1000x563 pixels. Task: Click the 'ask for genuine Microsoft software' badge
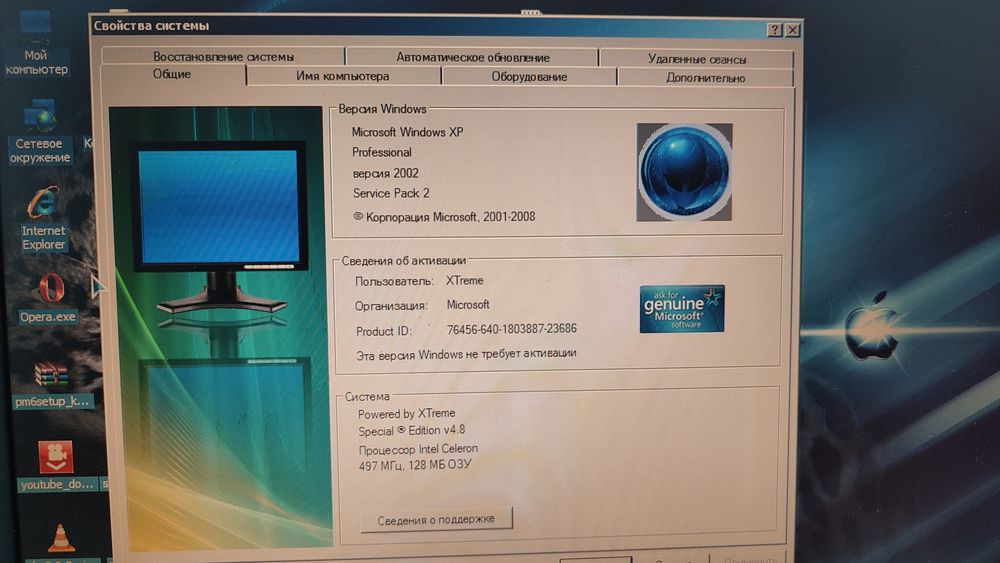[x=682, y=309]
